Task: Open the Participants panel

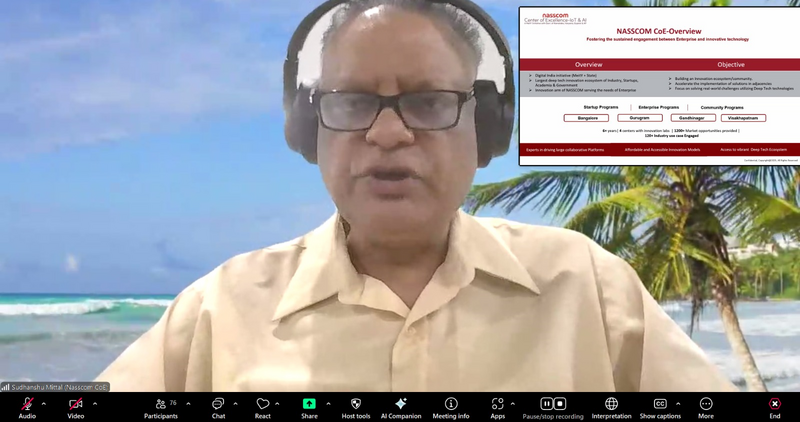Action: pos(160,406)
